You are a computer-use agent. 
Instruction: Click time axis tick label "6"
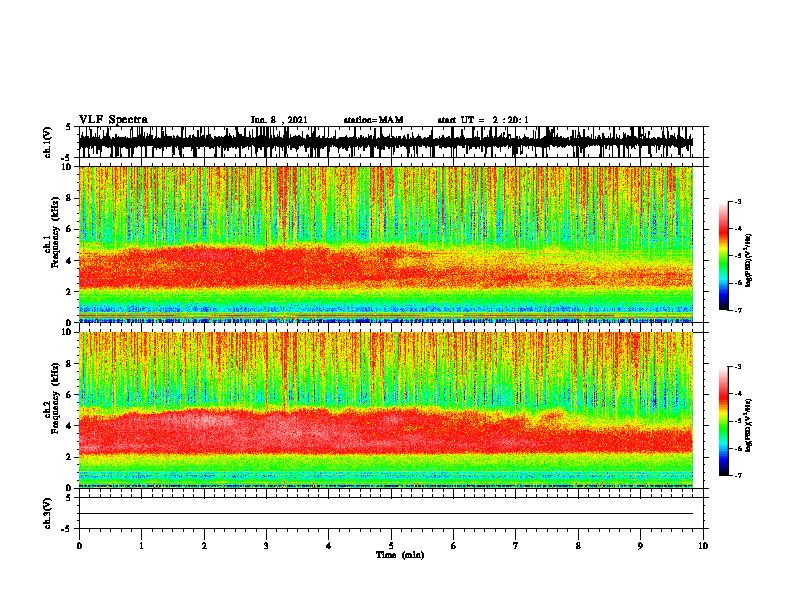click(454, 546)
